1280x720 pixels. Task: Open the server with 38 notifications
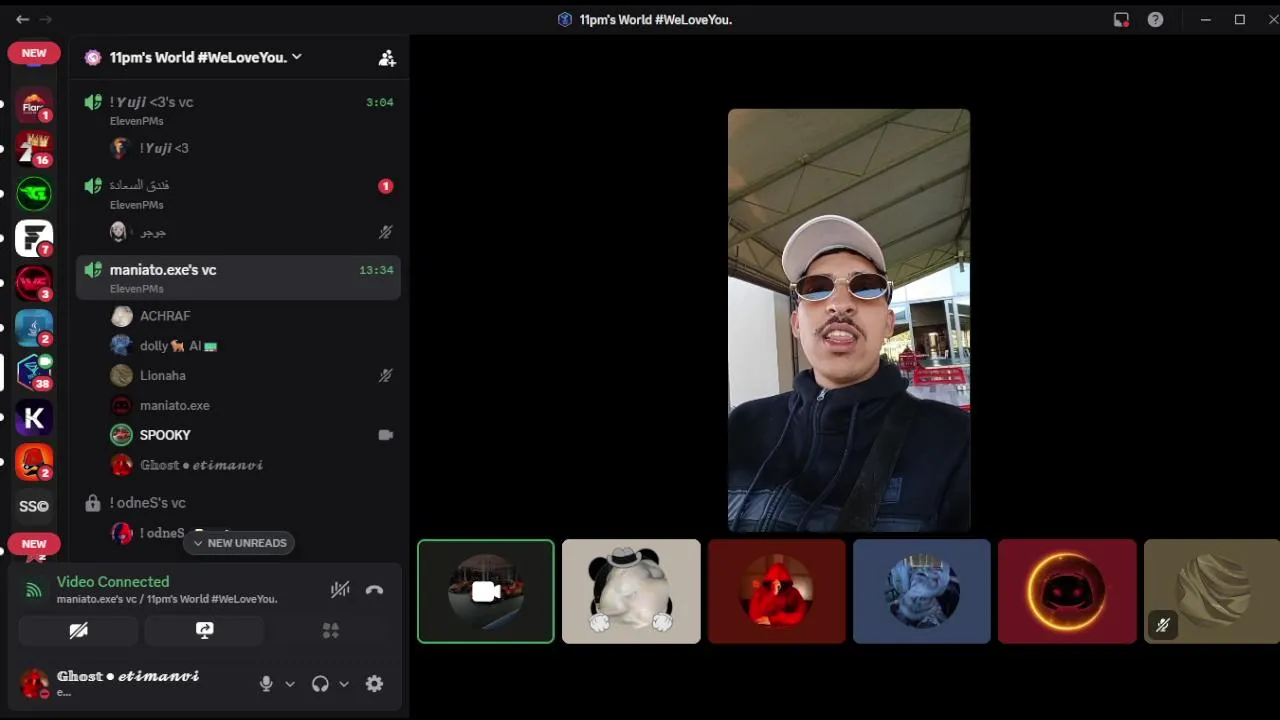pyautogui.click(x=34, y=372)
